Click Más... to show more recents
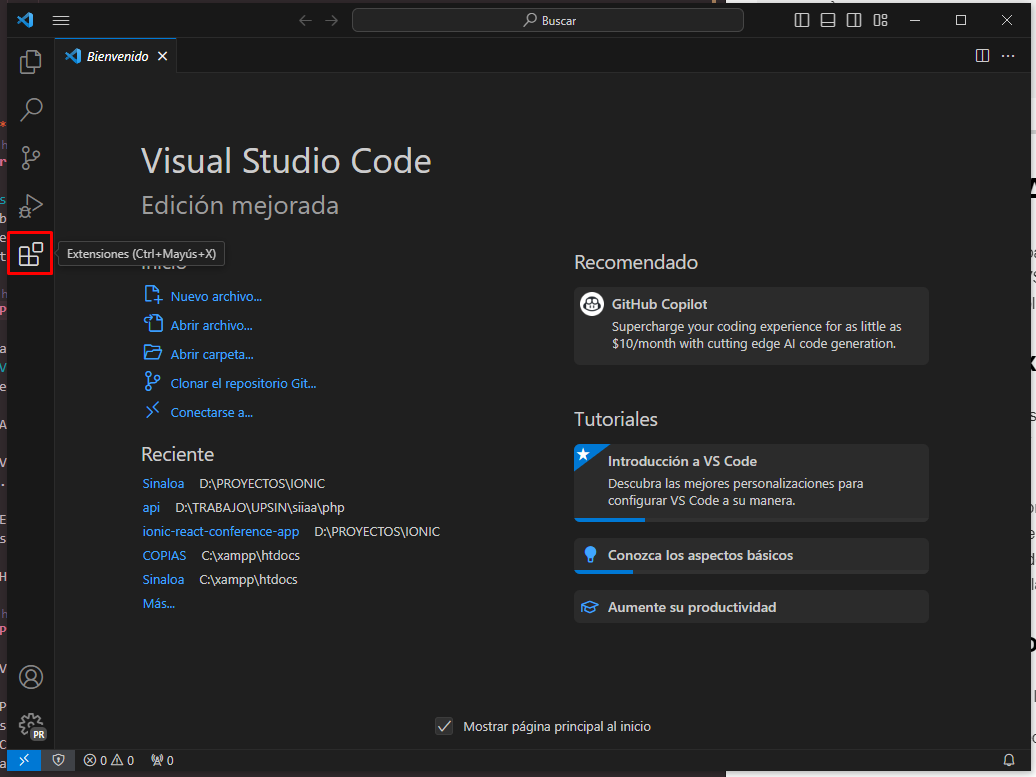 (x=159, y=603)
